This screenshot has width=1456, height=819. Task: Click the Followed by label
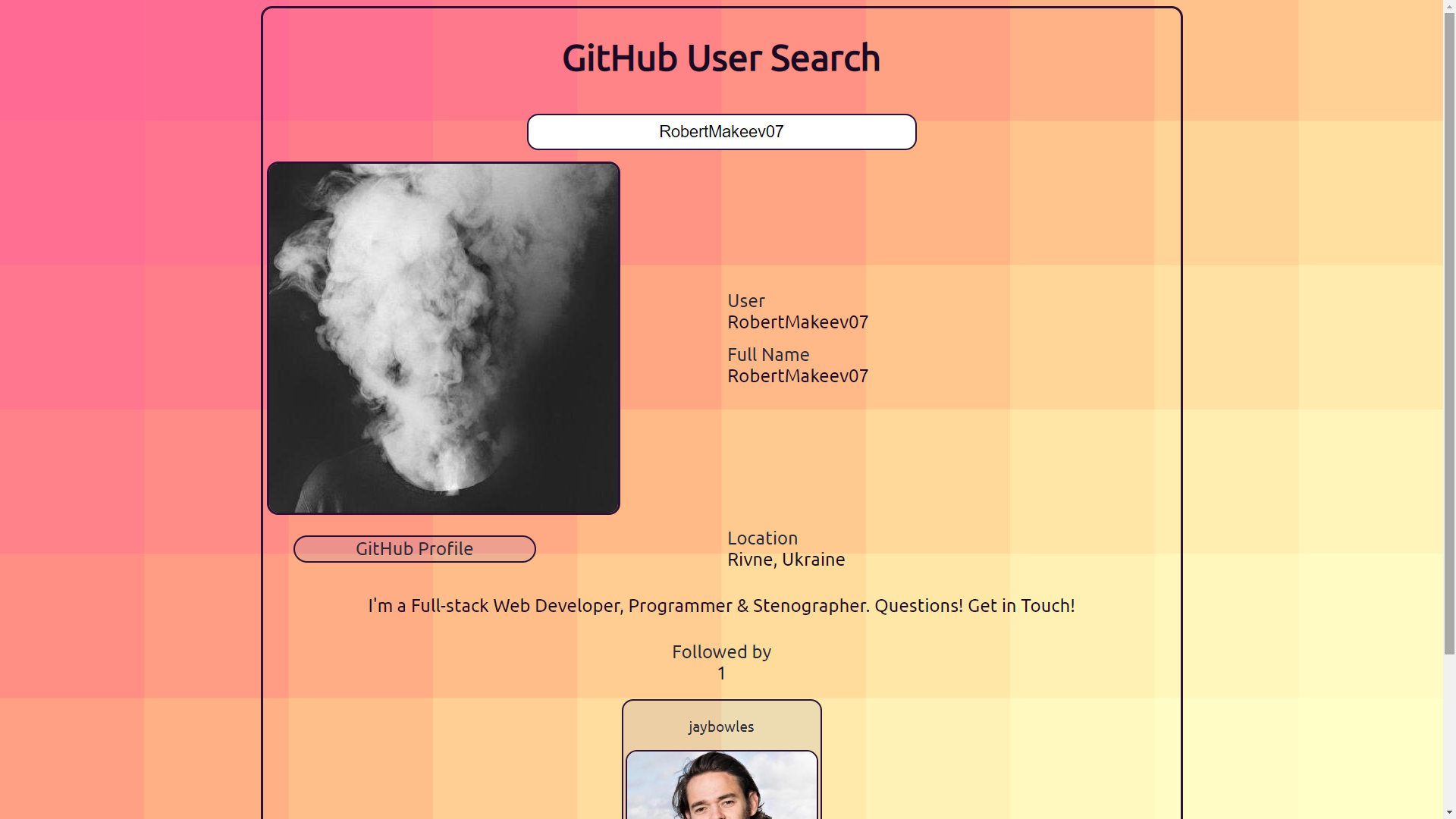pos(721,652)
